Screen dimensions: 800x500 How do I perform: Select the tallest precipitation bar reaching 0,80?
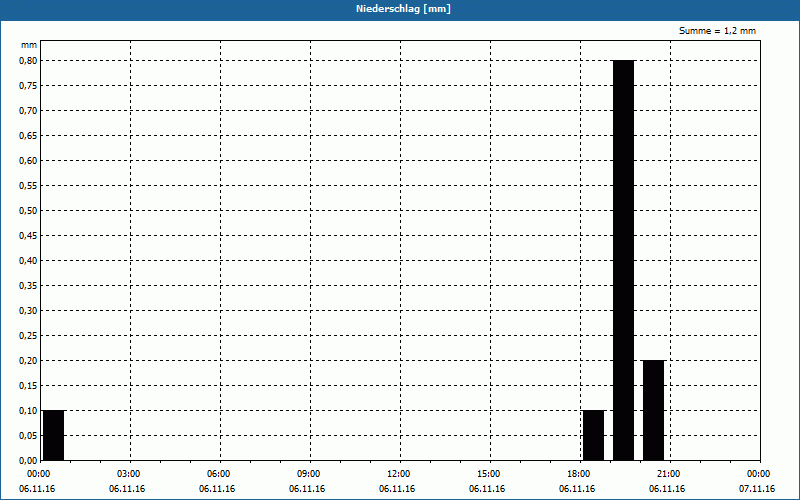pyautogui.click(x=623, y=260)
